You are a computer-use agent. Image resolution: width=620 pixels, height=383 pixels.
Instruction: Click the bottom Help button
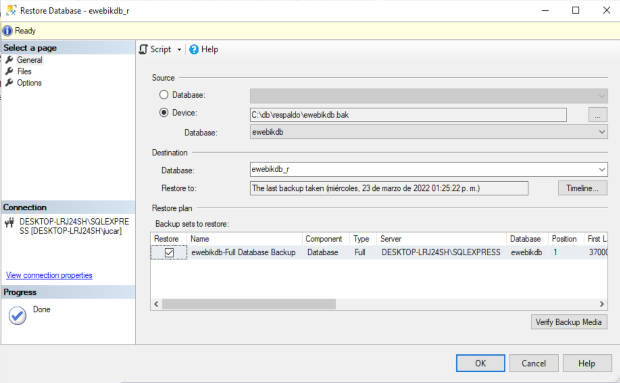(587, 363)
